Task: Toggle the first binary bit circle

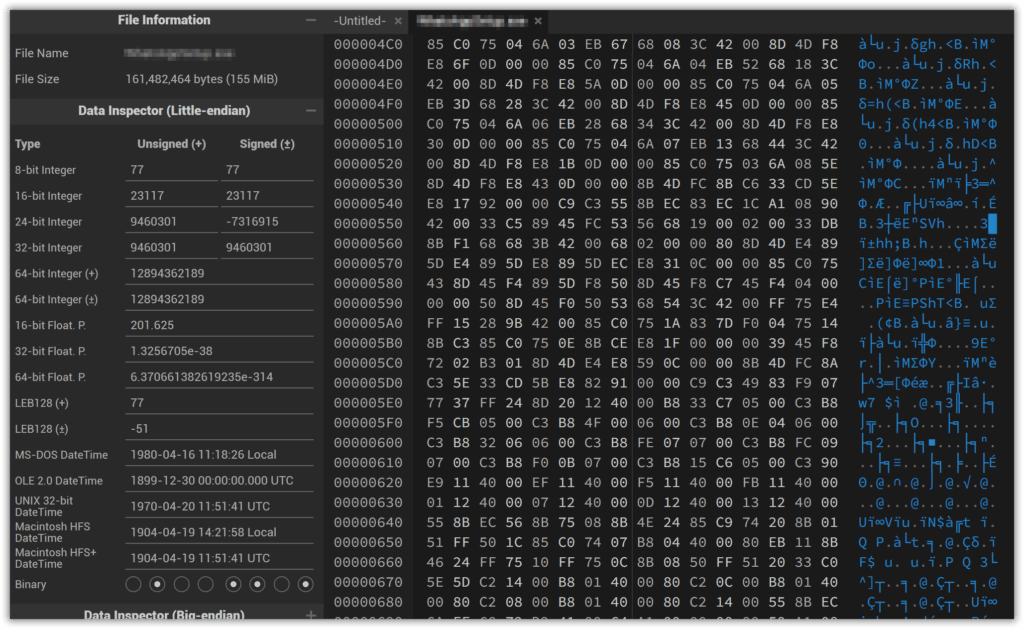Action: 133,583
